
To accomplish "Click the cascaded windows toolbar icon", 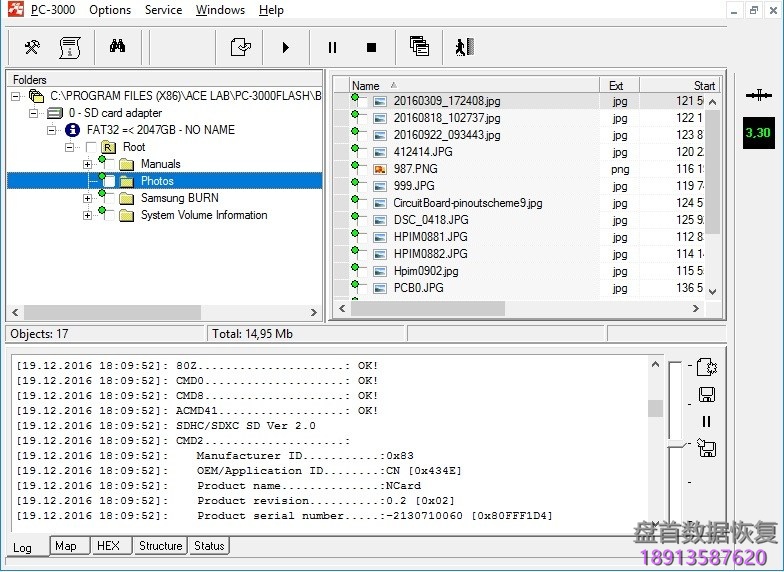I will 419,47.
